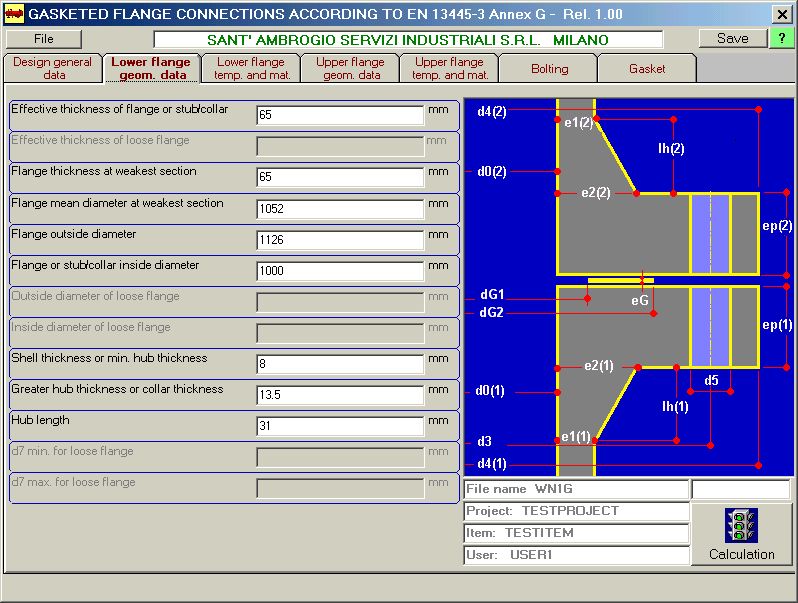Click the d0(2) label in diagram

[492, 171]
